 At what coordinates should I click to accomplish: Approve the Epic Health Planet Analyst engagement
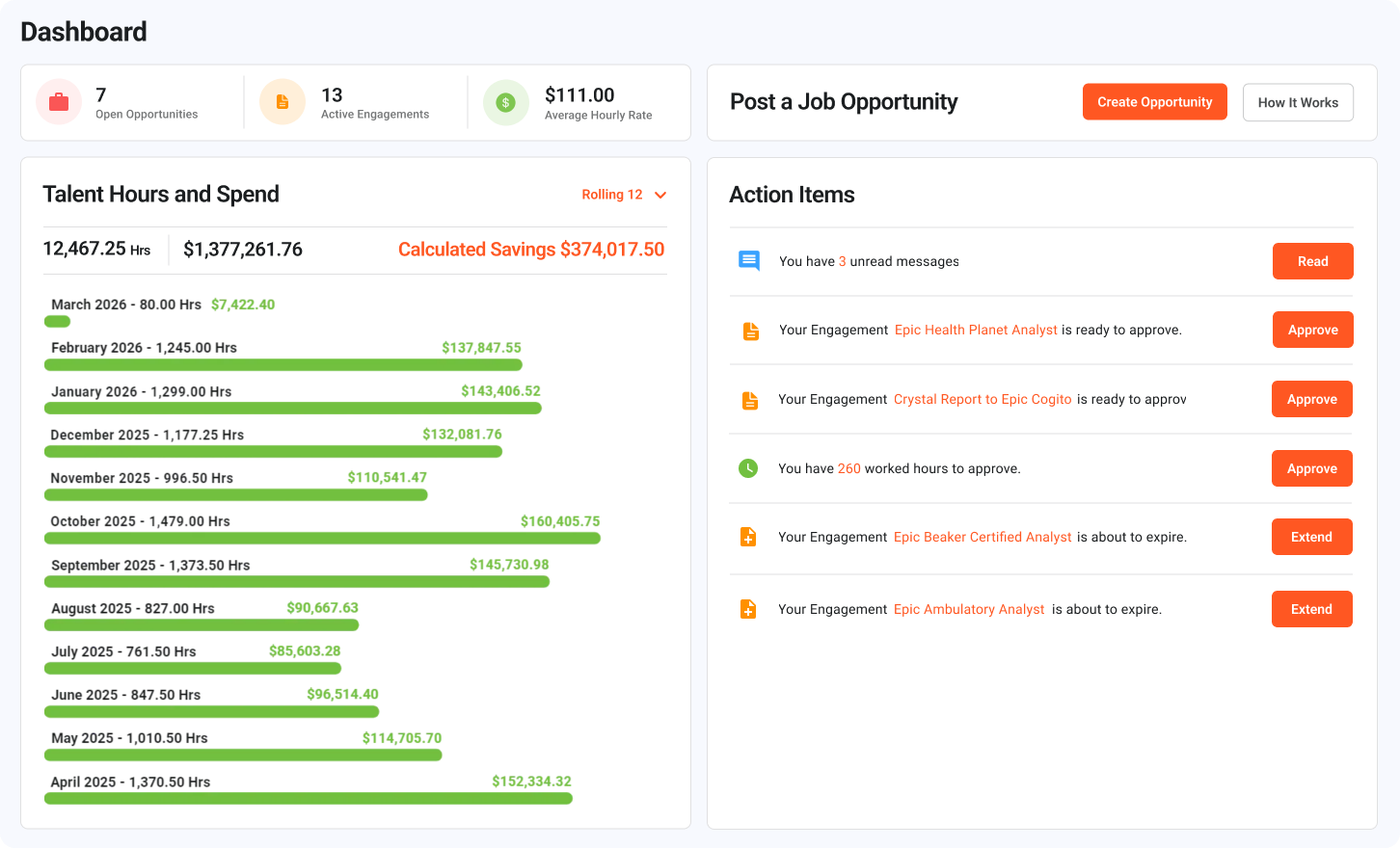click(x=1312, y=330)
